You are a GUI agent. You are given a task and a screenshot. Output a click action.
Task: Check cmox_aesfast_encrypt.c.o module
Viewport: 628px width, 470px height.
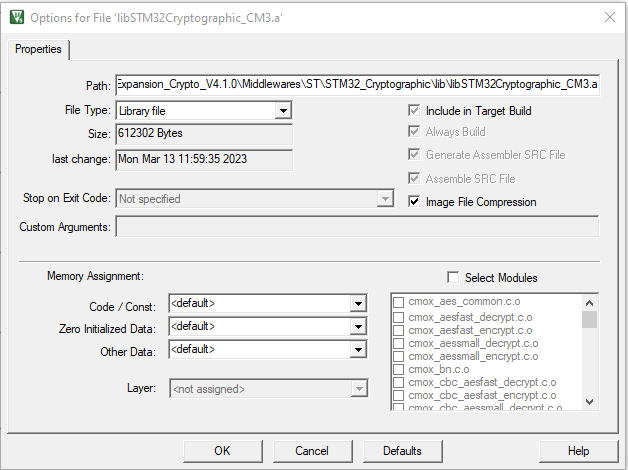pyautogui.click(x=399, y=331)
